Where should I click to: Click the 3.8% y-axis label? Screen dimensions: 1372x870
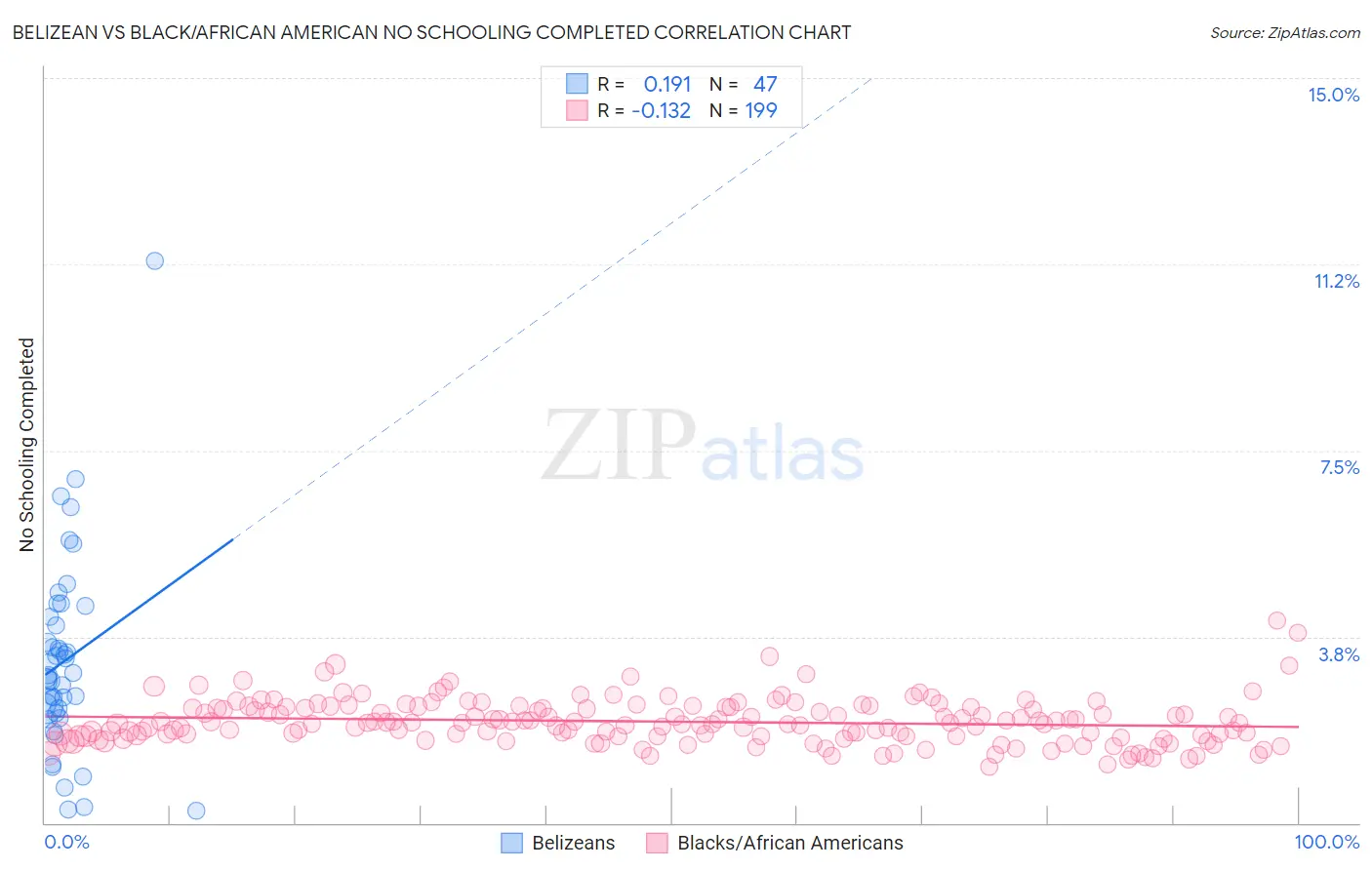(1339, 654)
